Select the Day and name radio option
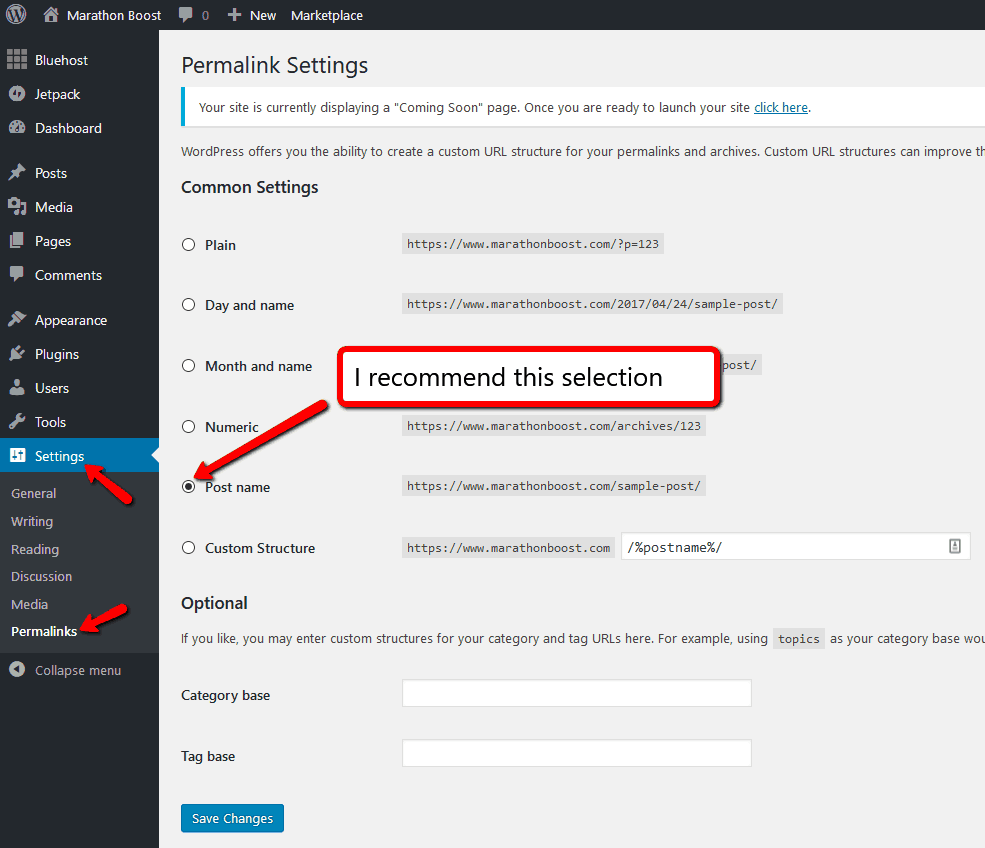Viewport: 985px width, 848px height. [188, 305]
